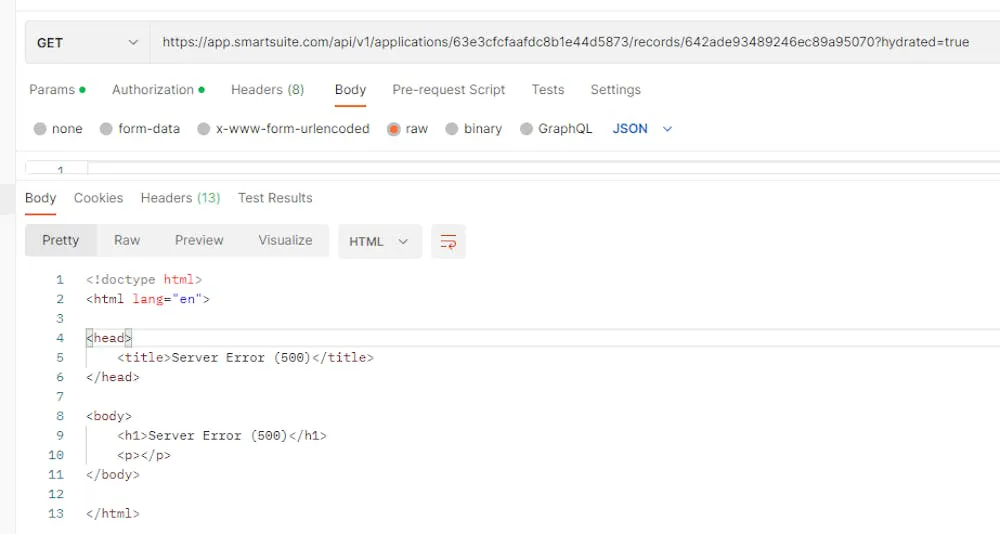Switch to the Tests tab

(548, 90)
